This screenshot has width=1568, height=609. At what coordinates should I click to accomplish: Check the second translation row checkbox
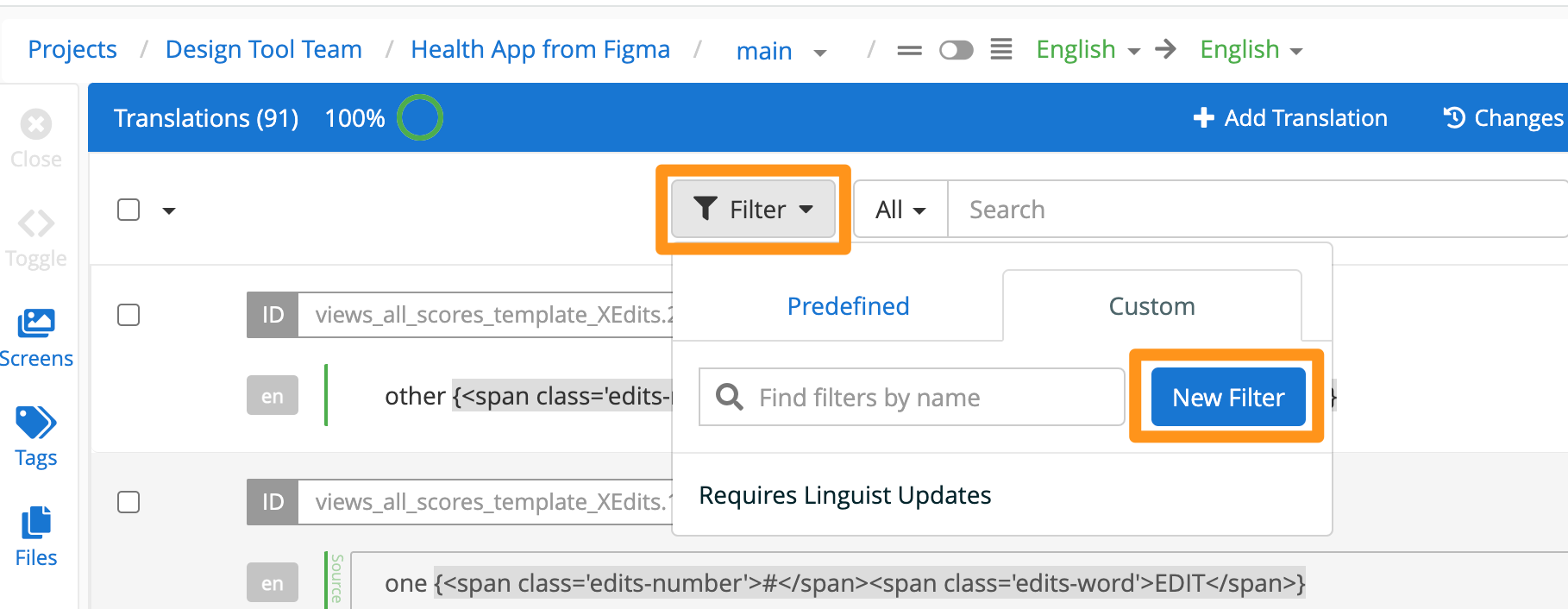coord(129,502)
